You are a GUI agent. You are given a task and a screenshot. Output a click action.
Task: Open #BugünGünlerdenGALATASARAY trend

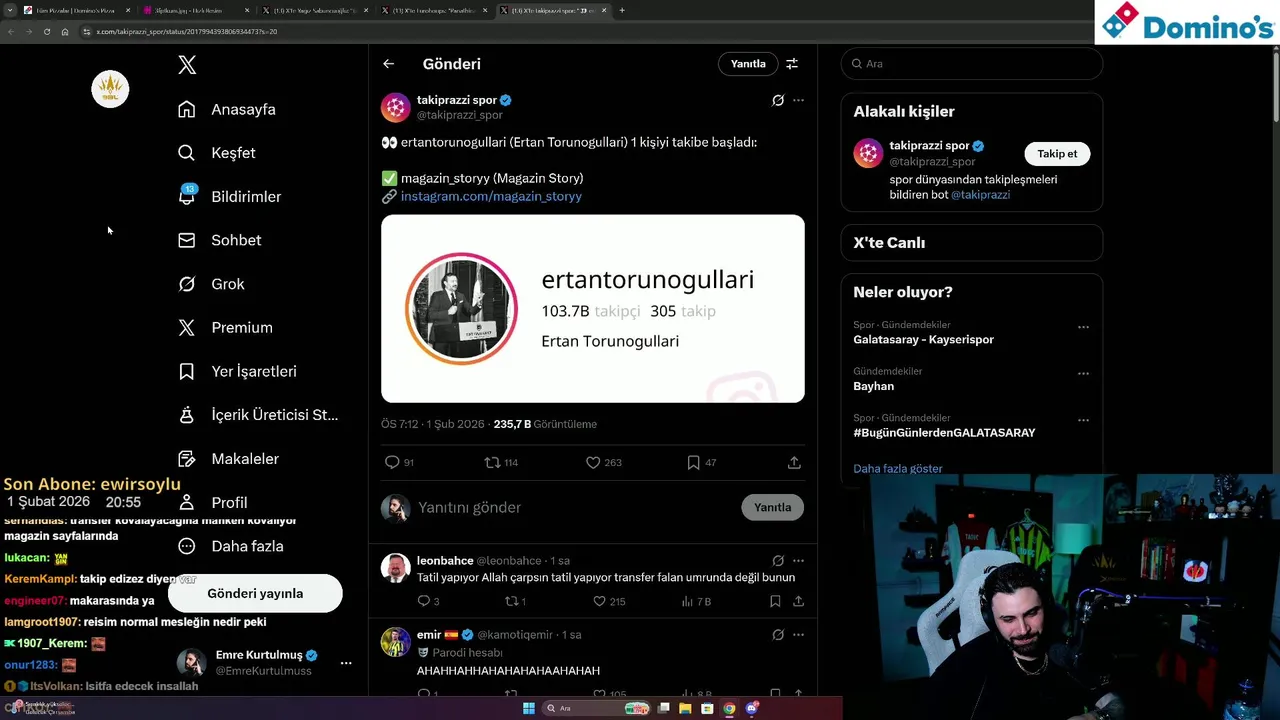944,432
